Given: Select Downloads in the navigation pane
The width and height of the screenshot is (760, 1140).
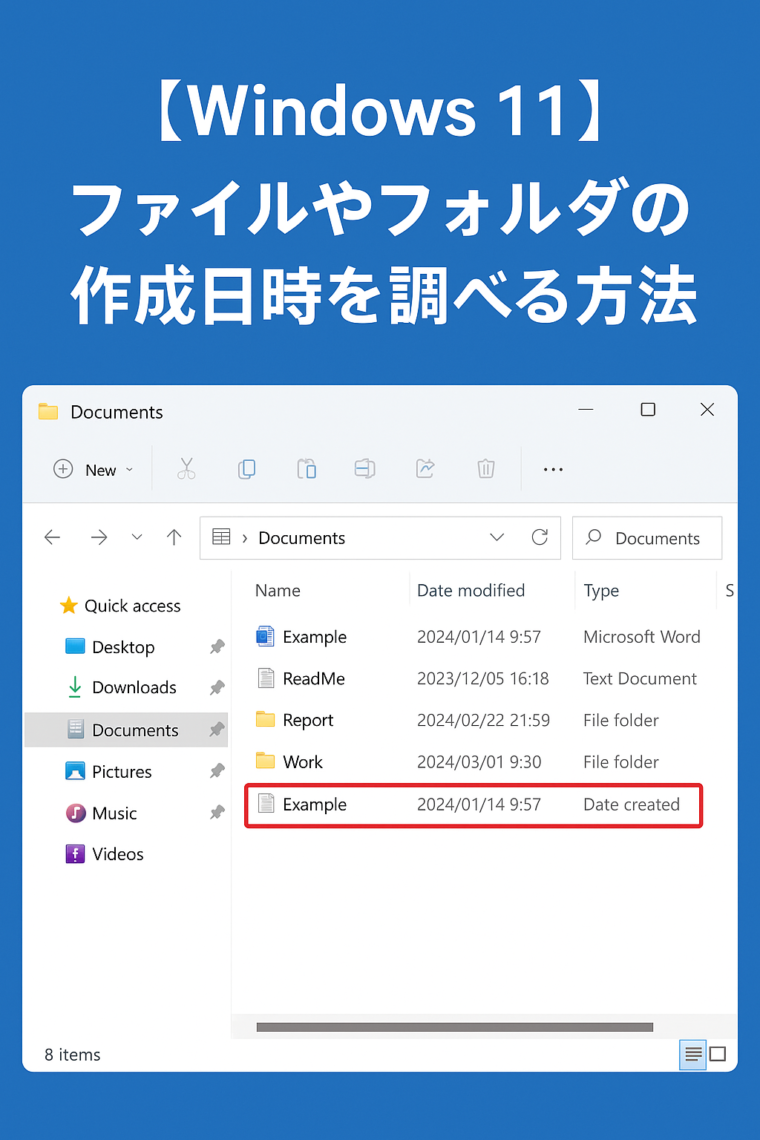Looking at the screenshot, I should [133, 687].
